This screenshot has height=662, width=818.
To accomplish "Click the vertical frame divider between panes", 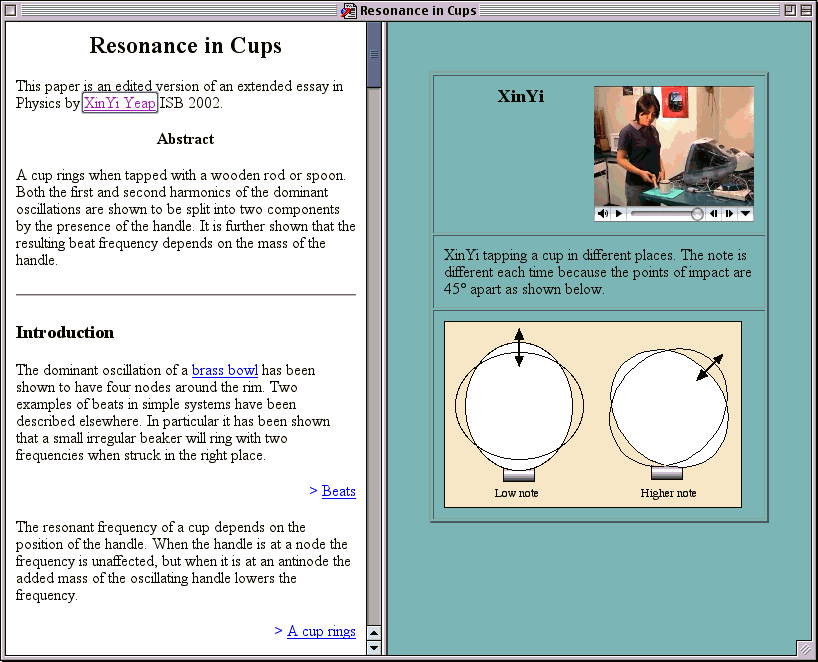I will tap(385, 338).
